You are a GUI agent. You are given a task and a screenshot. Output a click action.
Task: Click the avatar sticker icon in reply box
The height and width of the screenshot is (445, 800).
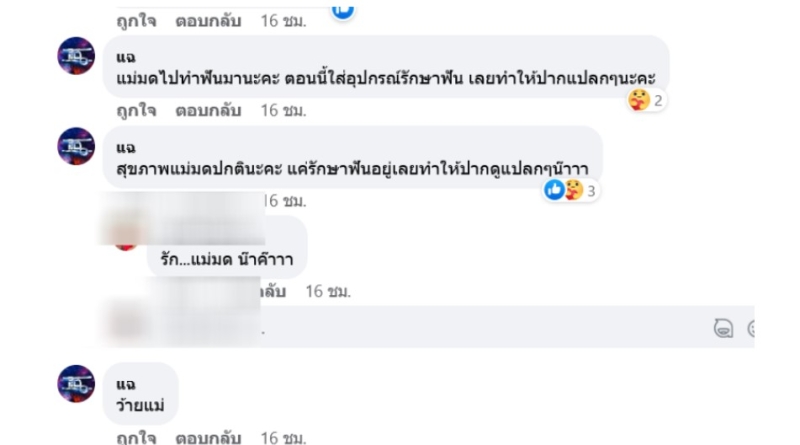pyautogui.click(x=723, y=328)
